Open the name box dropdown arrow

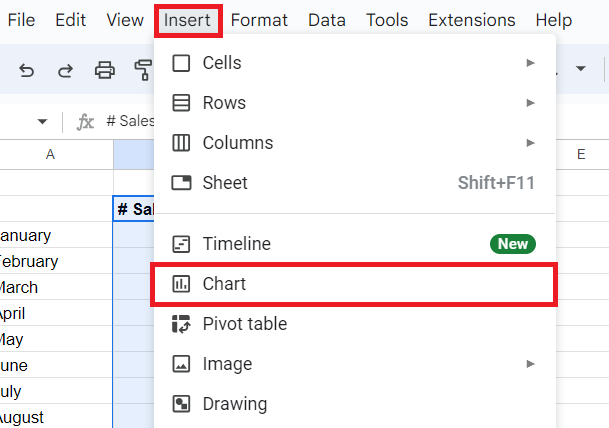pyautogui.click(x=42, y=122)
